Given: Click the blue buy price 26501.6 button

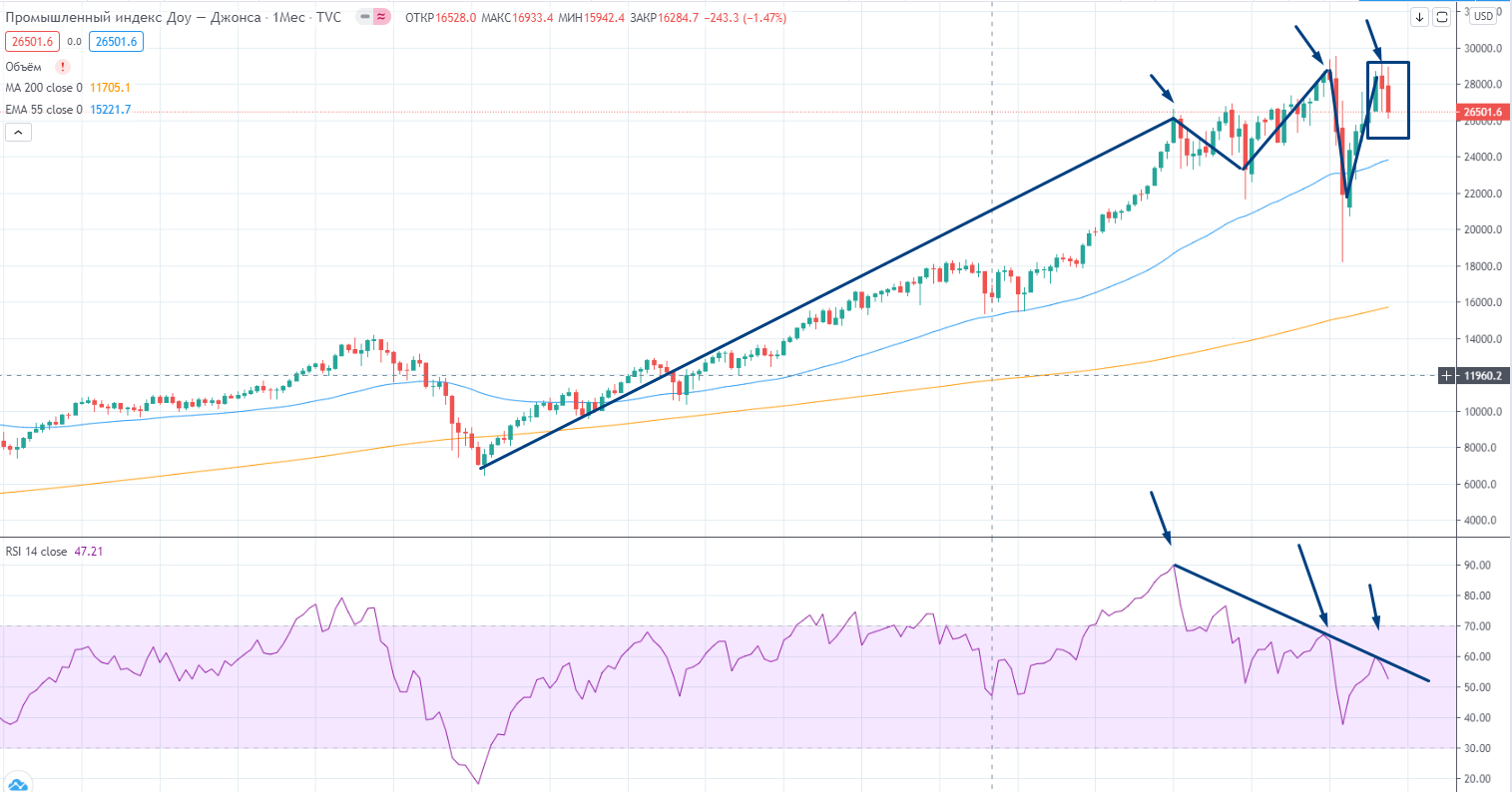Looking at the screenshot, I should tap(116, 41).
